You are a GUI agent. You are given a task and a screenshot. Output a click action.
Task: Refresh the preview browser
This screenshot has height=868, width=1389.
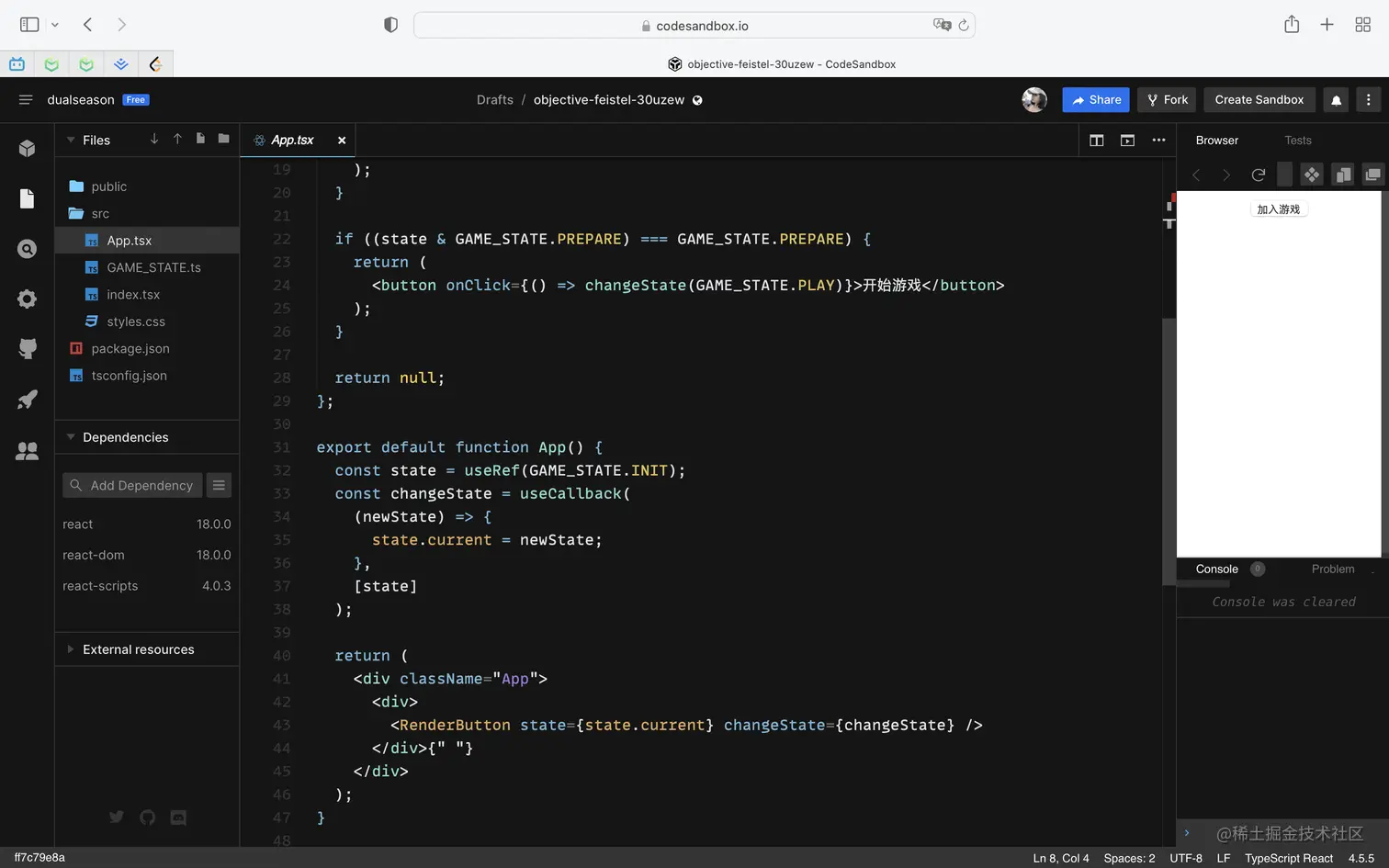[1259, 175]
